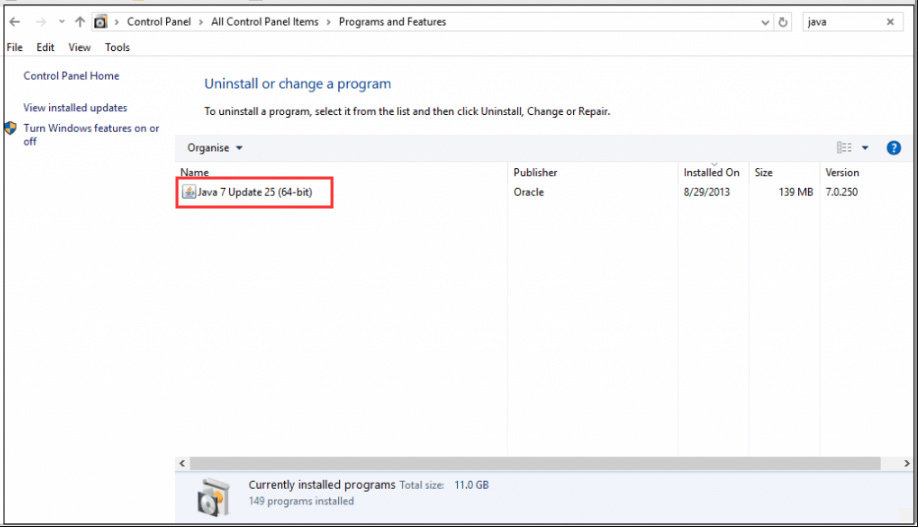Open the Organise dropdown
This screenshot has height=527, width=918.
pyautogui.click(x=214, y=148)
